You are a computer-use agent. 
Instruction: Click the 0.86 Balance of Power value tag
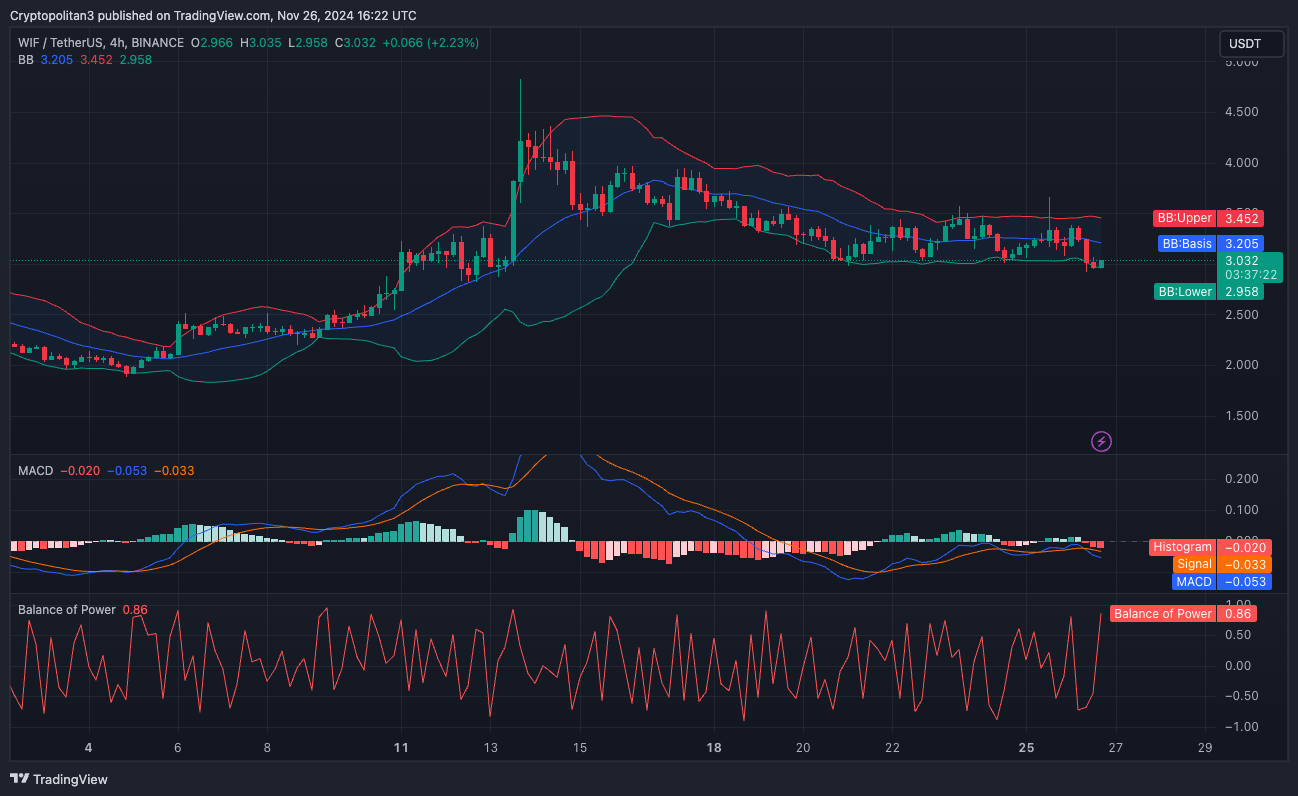[1236, 614]
